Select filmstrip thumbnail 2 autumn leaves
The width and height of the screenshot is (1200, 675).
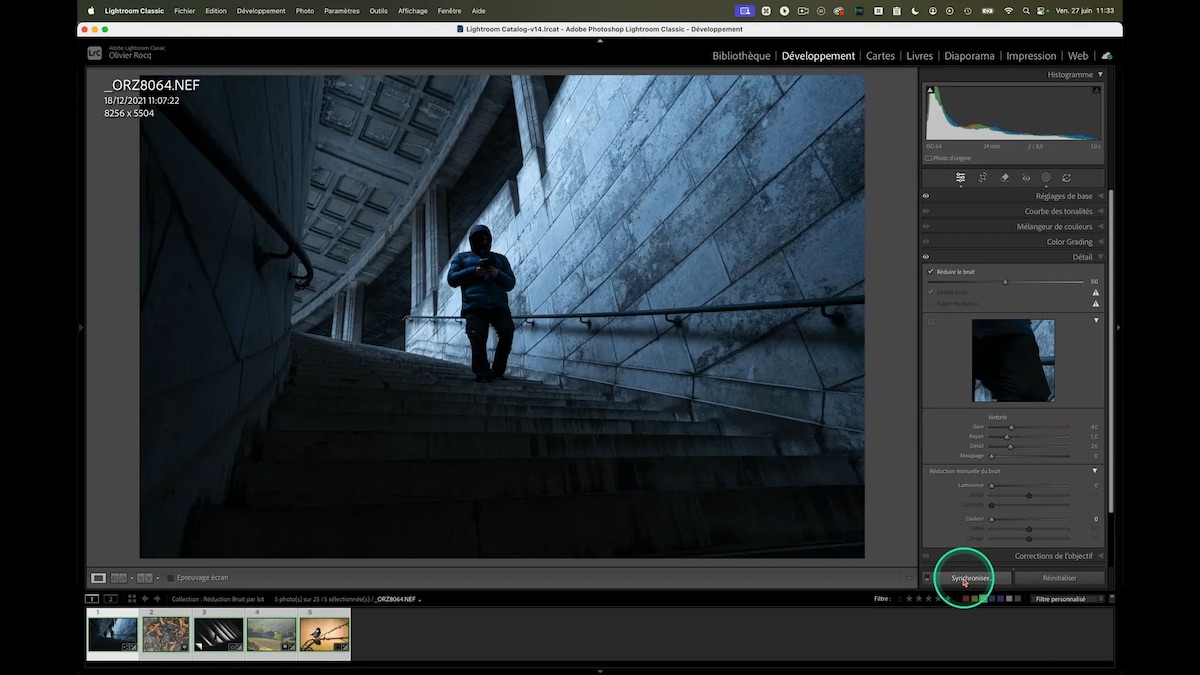pyautogui.click(x=166, y=634)
